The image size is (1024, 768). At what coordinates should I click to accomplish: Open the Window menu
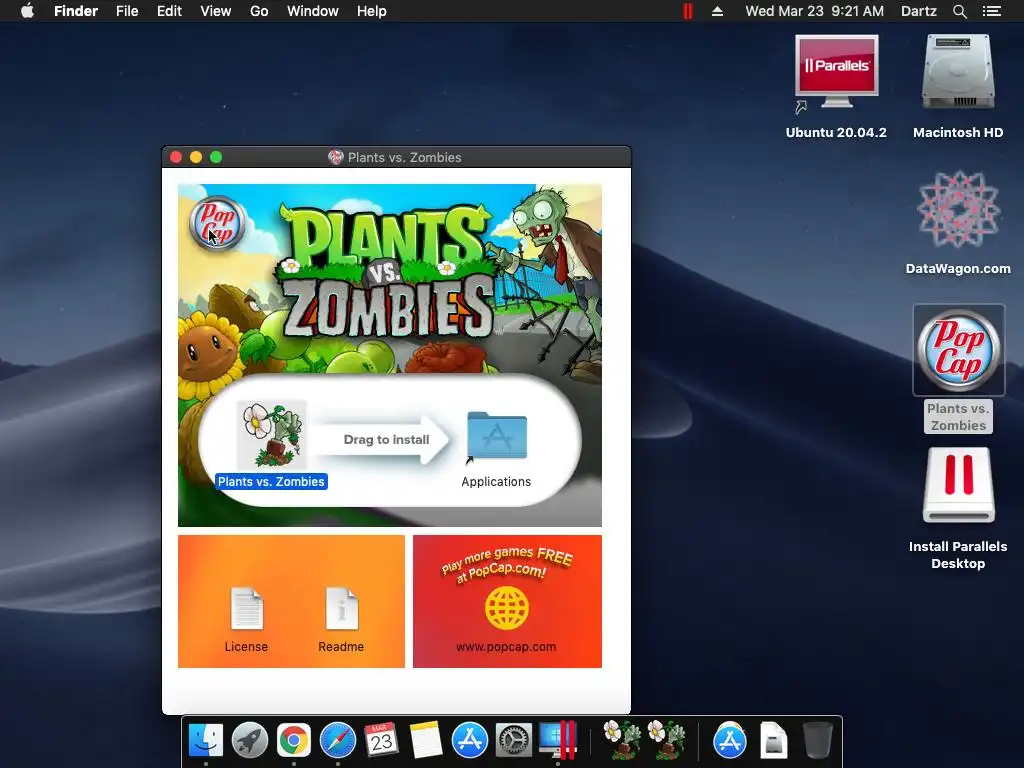tap(313, 11)
